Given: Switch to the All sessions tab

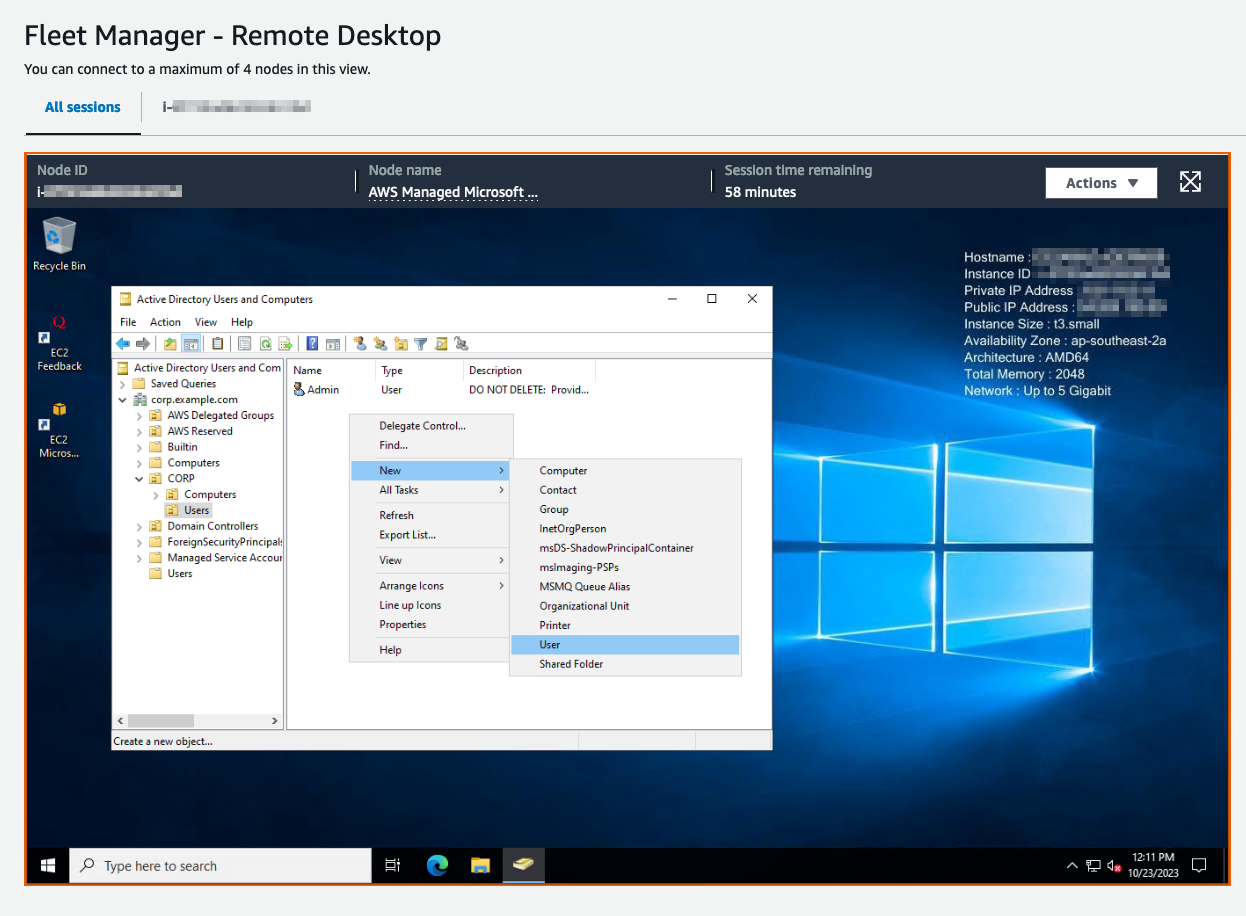Looking at the screenshot, I should click(x=82, y=107).
